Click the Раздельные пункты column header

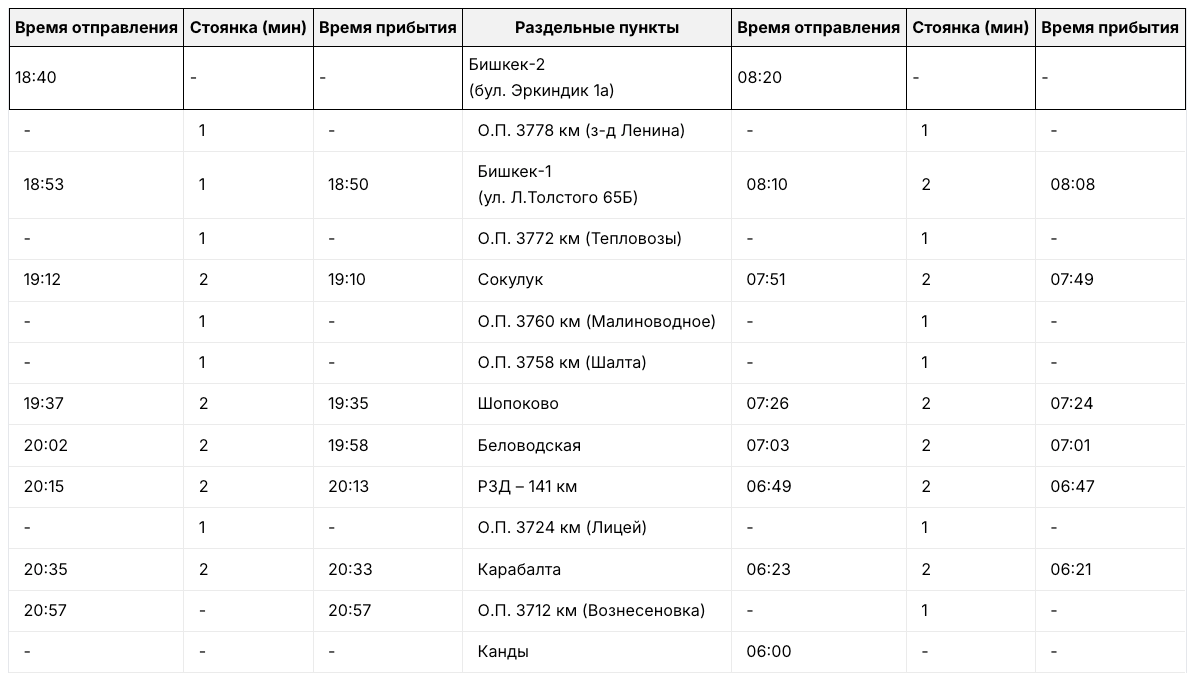point(597,28)
